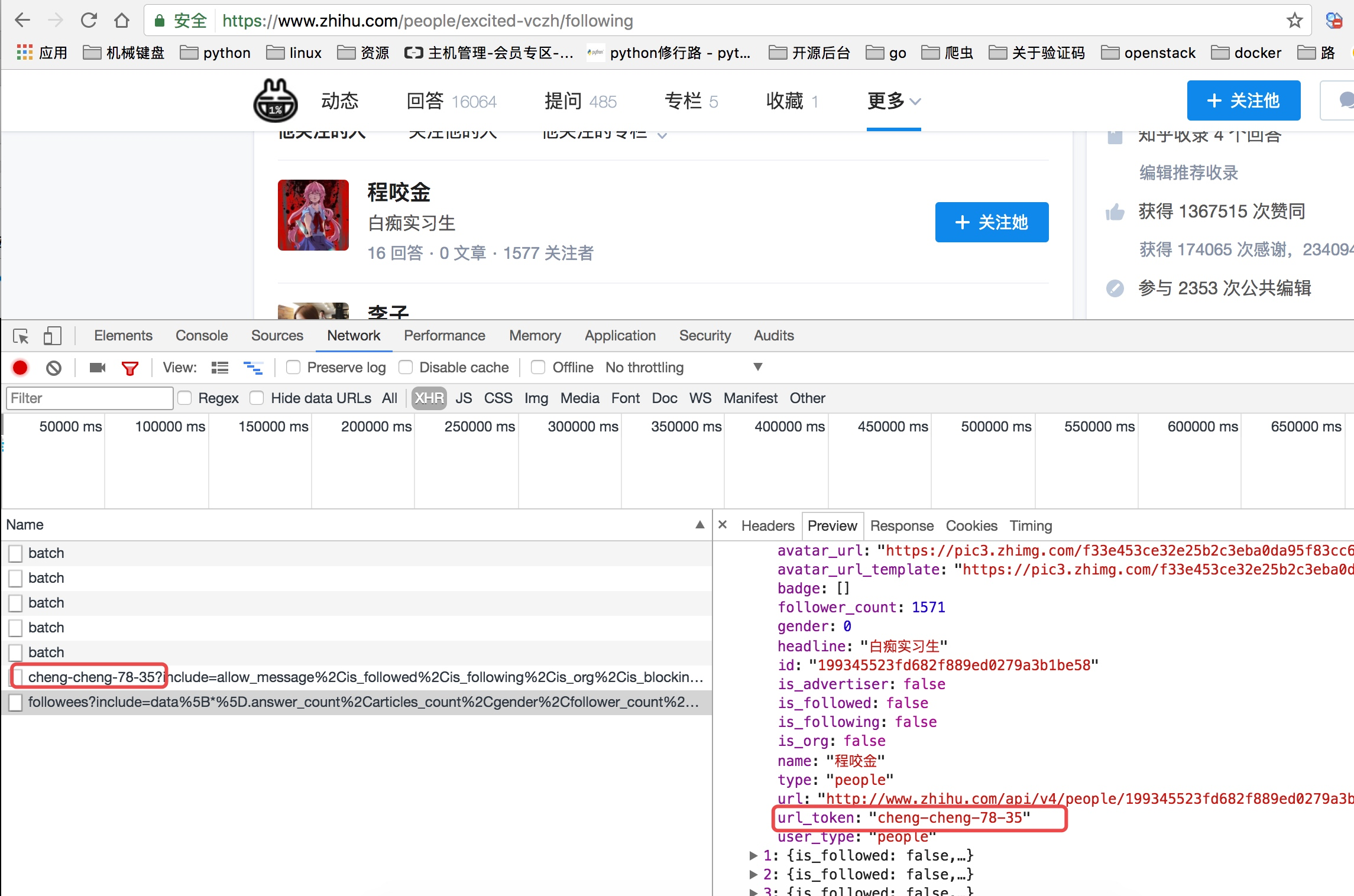Switch to the Elements tab
Screen dimensions: 1354x896
tap(123, 335)
